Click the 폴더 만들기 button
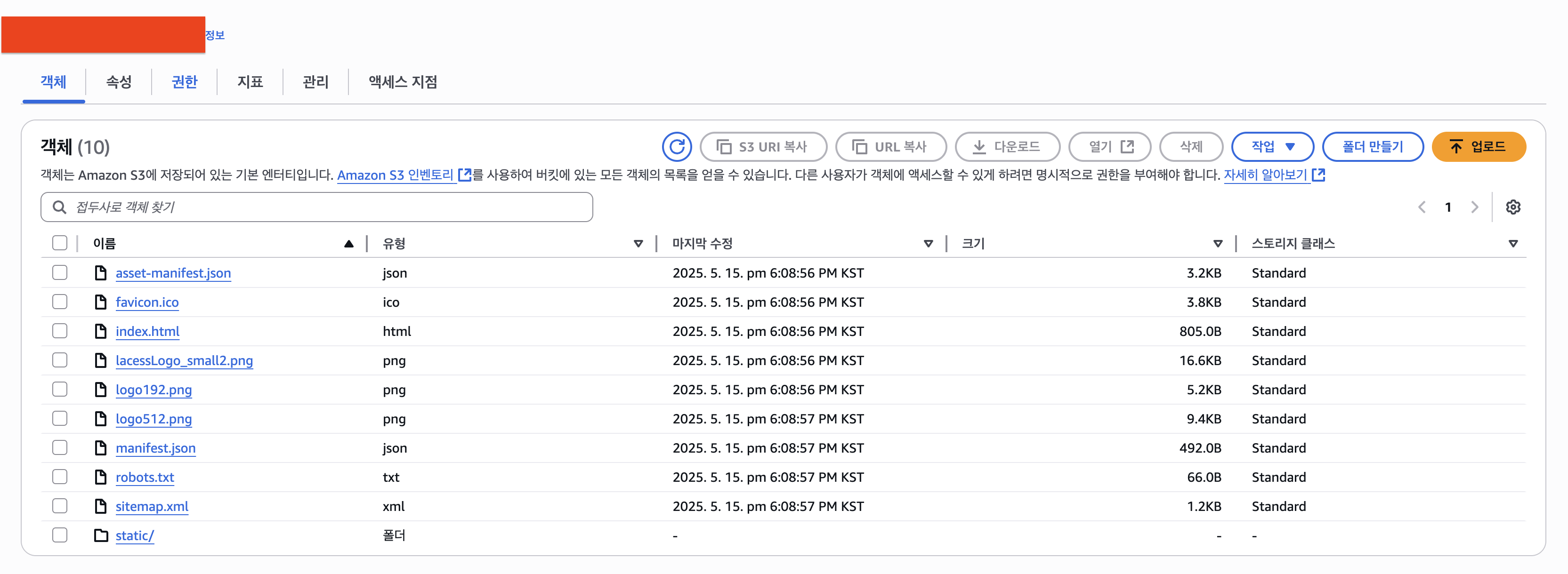 [1372, 146]
